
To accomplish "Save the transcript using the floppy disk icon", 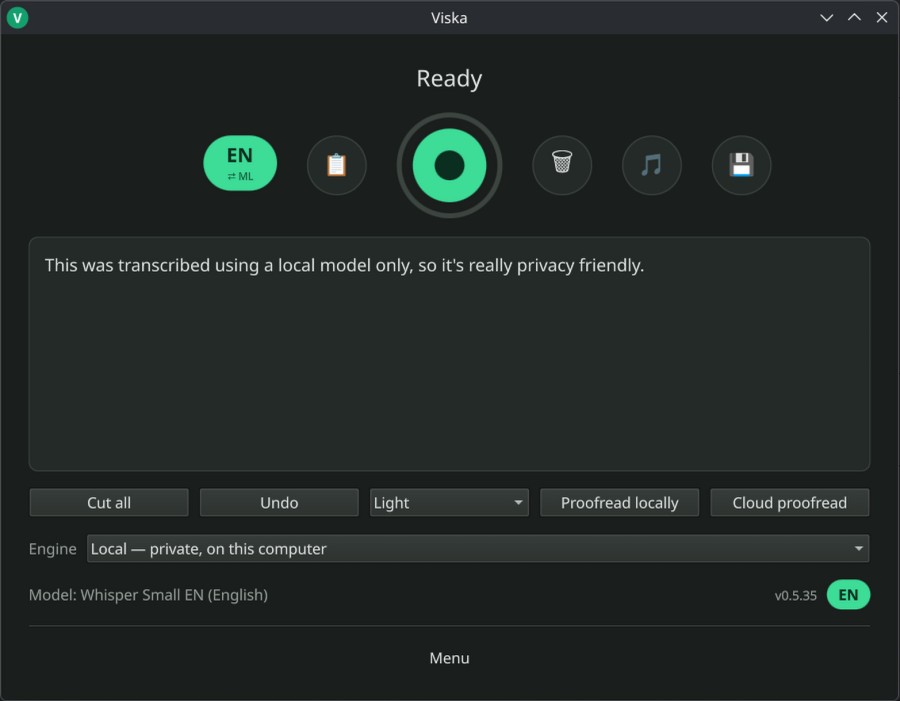I will point(741,165).
